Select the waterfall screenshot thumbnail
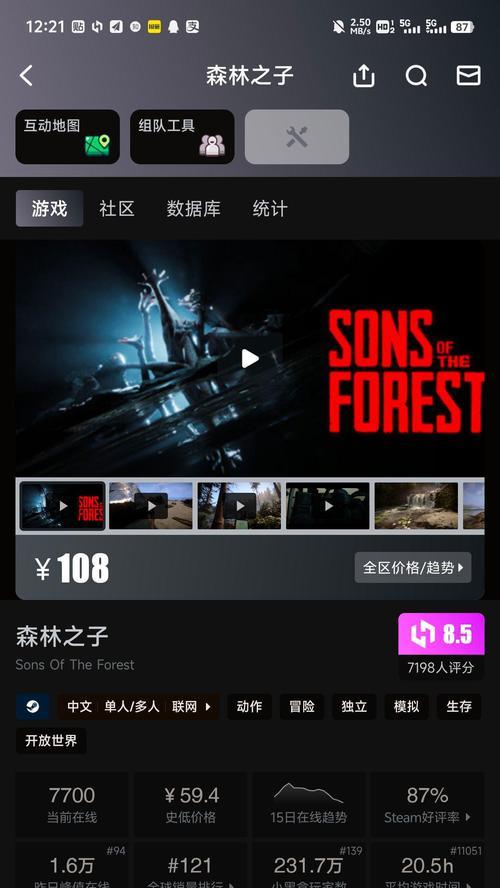The width and height of the screenshot is (500, 888). (416, 506)
